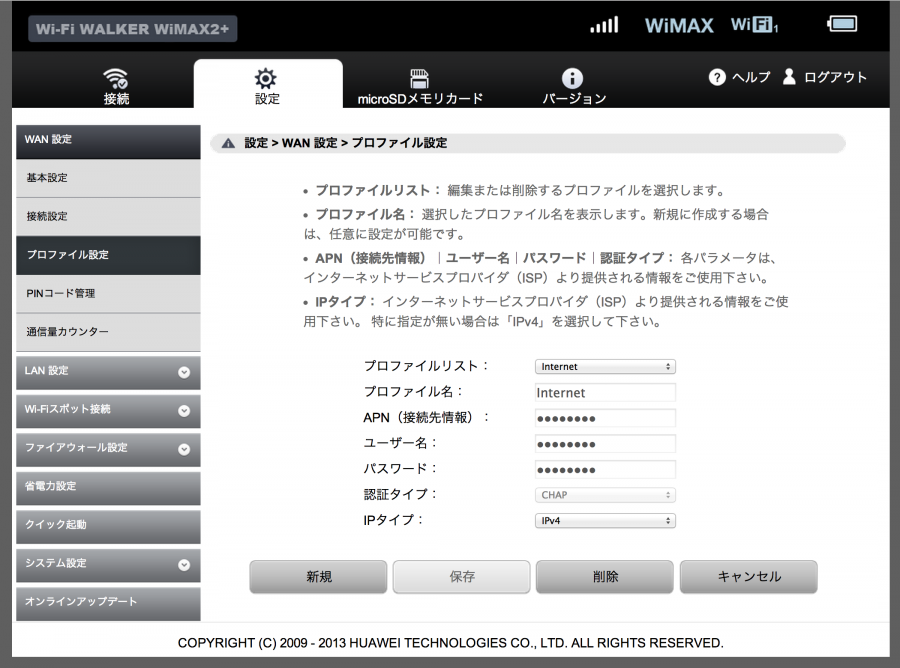Click the help question mark icon
The width and height of the screenshot is (900, 668).
point(717,77)
